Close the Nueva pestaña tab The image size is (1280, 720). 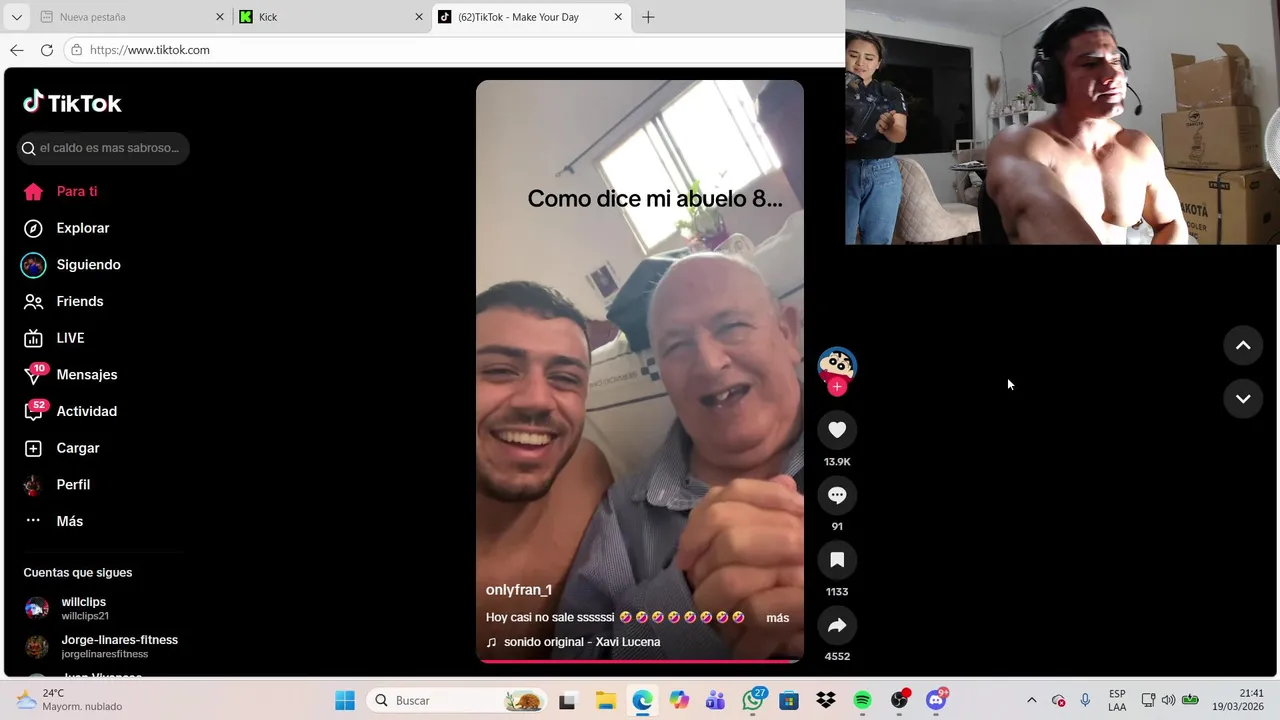[x=220, y=17]
